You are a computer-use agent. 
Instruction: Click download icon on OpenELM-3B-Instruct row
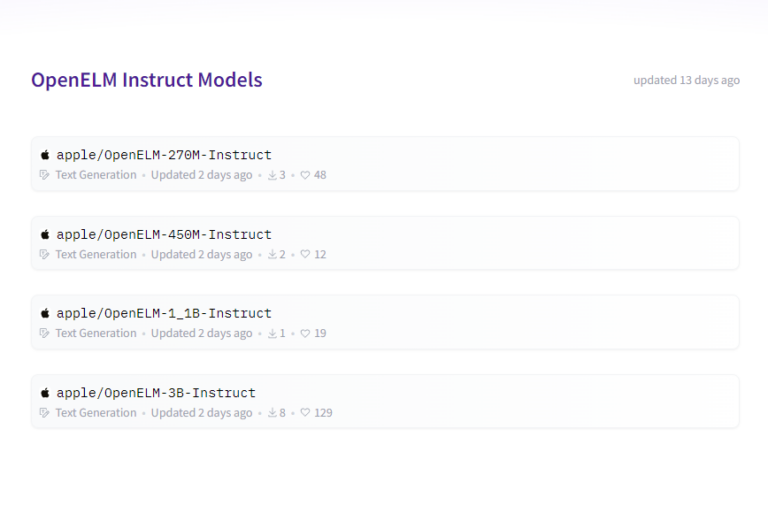pyautogui.click(x=272, y=413)
